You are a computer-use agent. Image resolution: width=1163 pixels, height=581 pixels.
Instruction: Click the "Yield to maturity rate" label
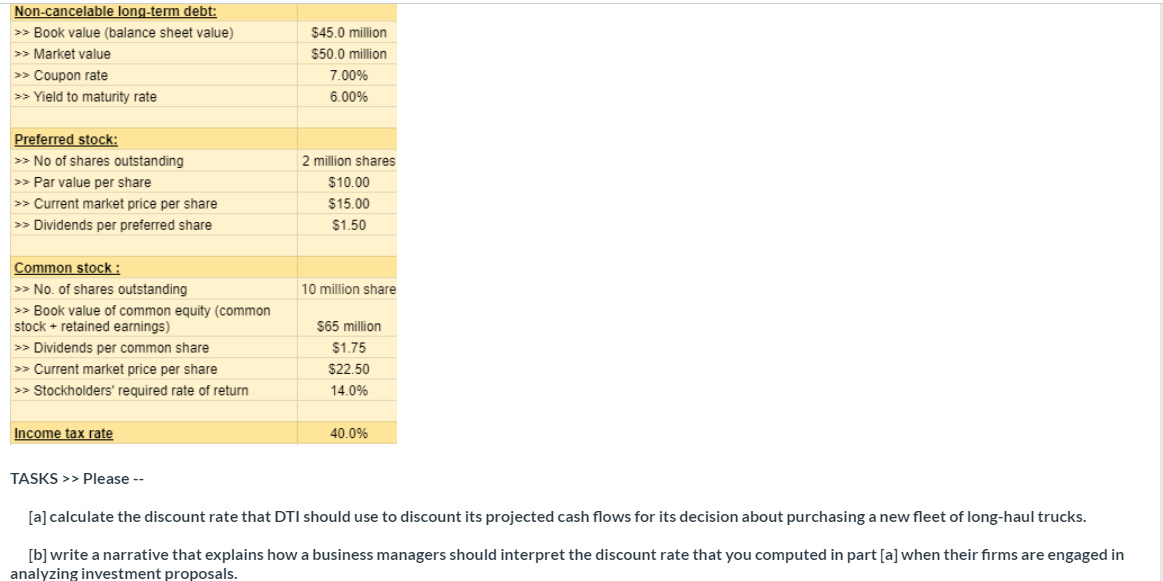[95, 97]
